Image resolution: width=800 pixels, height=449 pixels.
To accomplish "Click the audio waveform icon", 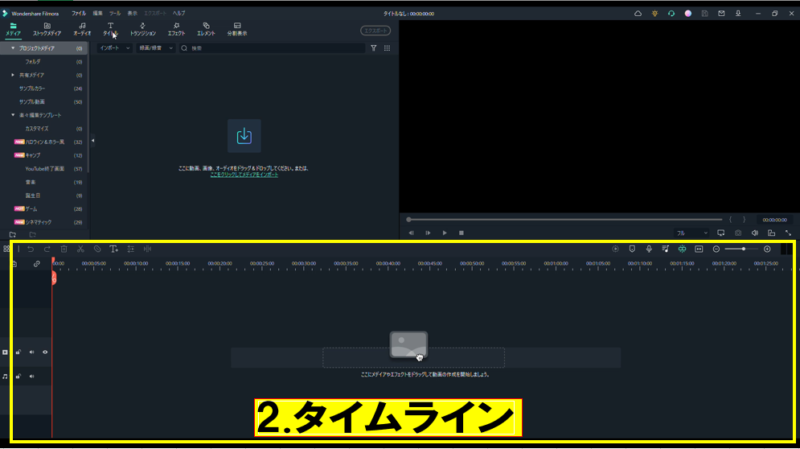I will pos(147,249).
